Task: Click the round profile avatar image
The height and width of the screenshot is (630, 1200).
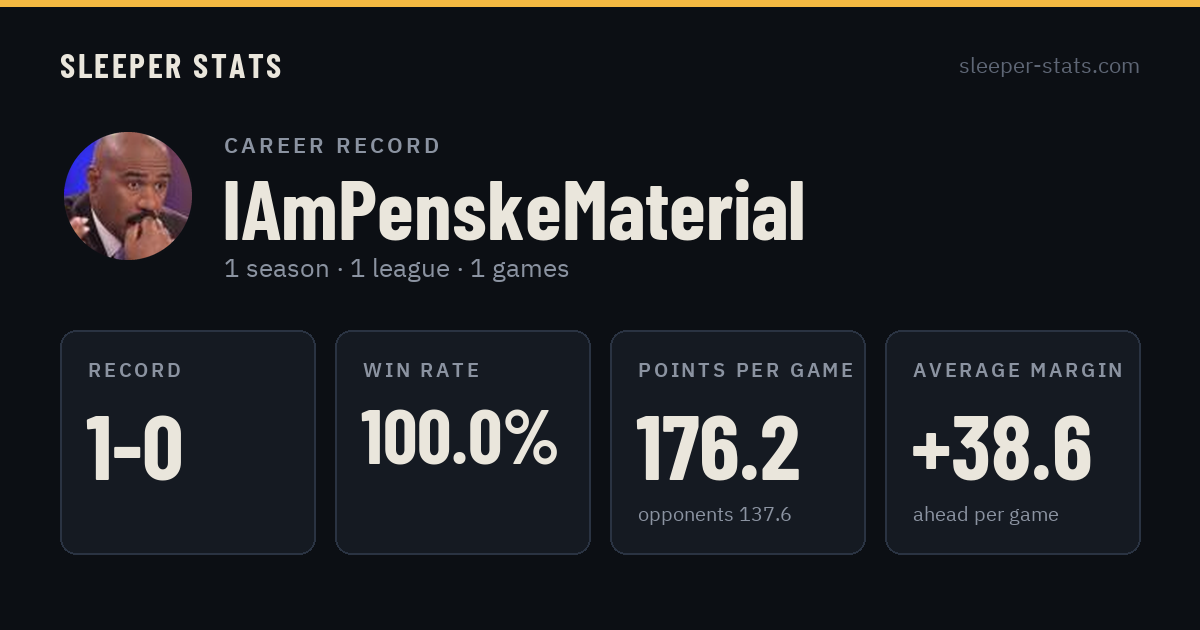Action: tap(128, 196)
